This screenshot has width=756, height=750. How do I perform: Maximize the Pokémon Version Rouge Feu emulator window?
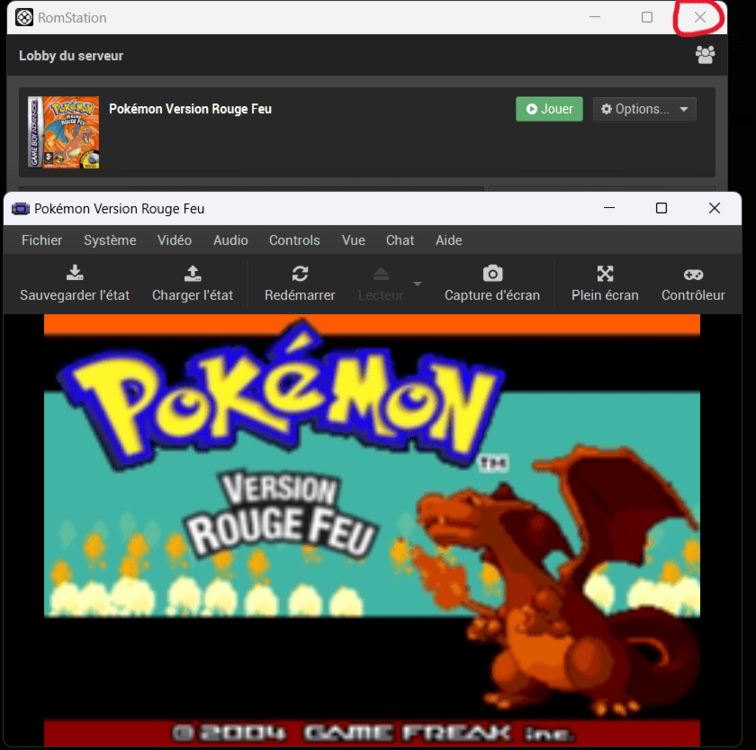662,208
